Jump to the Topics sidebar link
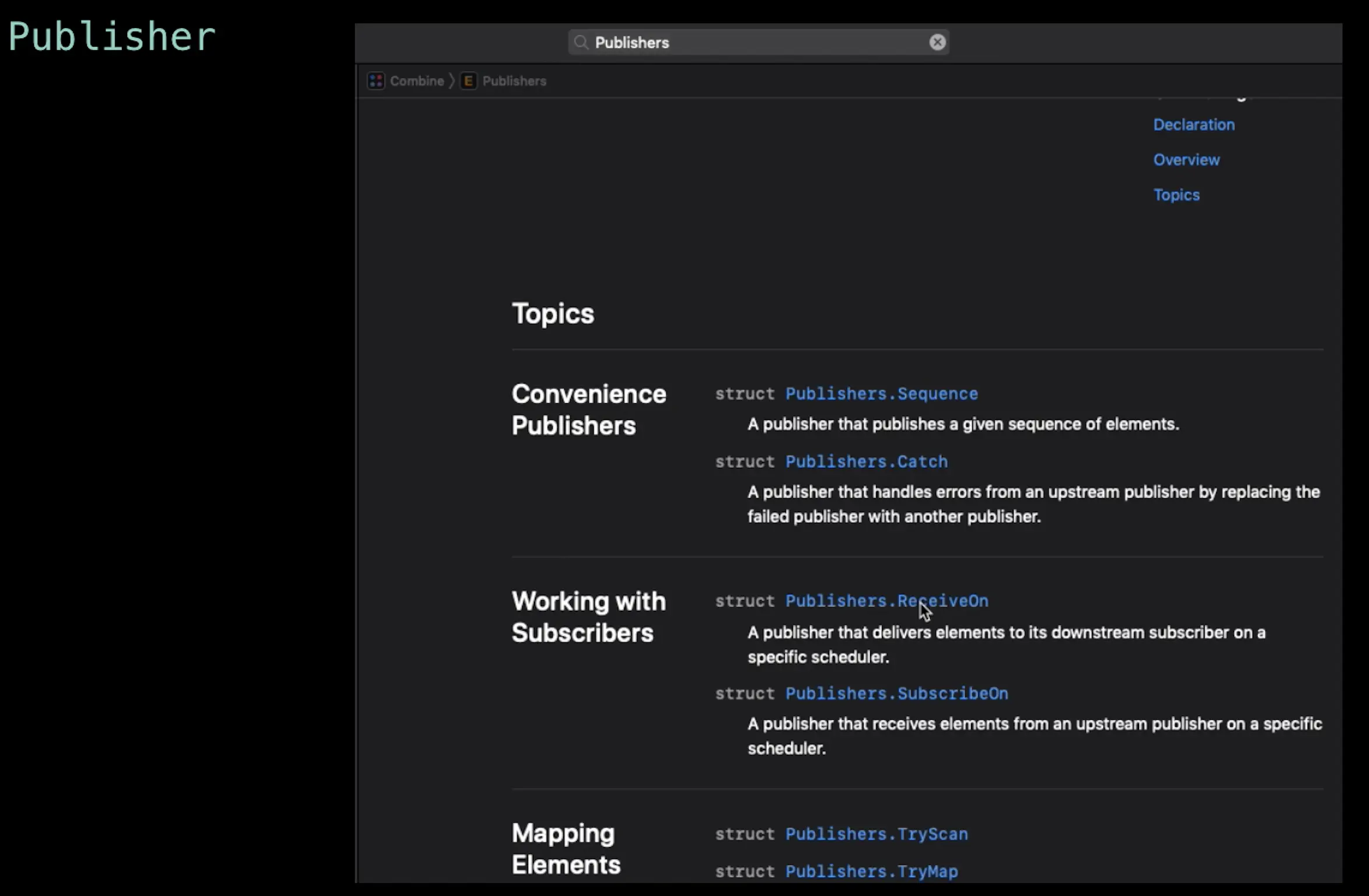Screen dimensions: 1369x896 (1176, 195)
